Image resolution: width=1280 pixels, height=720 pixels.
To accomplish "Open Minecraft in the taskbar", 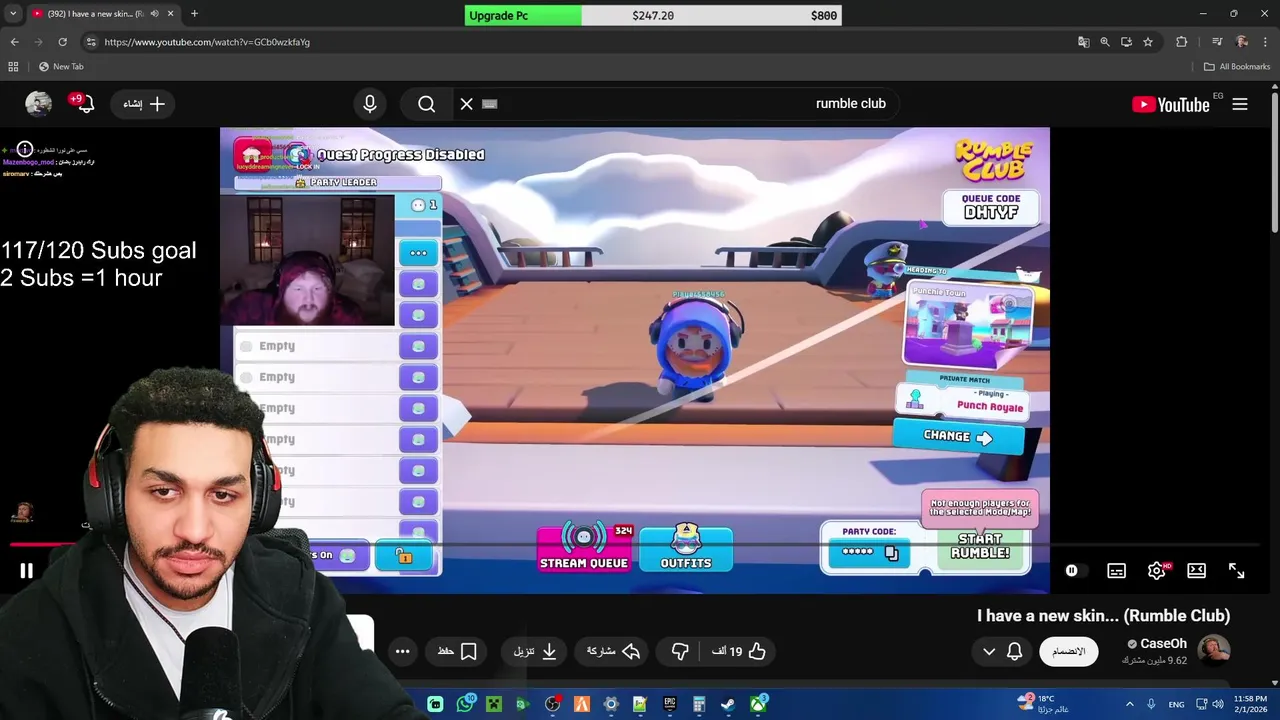I will (494, 704).
